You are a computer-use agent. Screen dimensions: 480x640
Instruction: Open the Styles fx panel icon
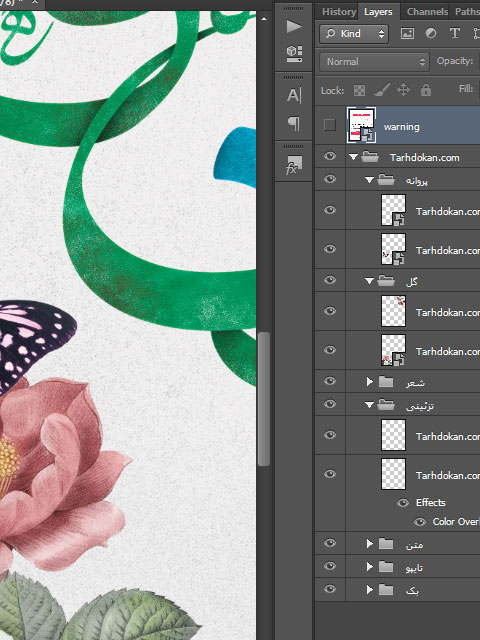point(294,165)
